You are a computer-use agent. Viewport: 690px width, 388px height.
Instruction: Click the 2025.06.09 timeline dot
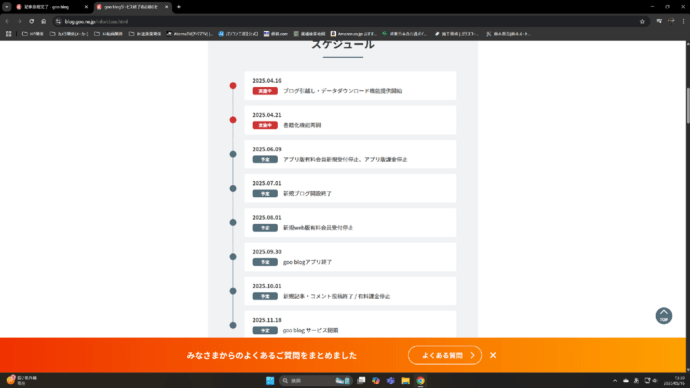tap(233, 154)
